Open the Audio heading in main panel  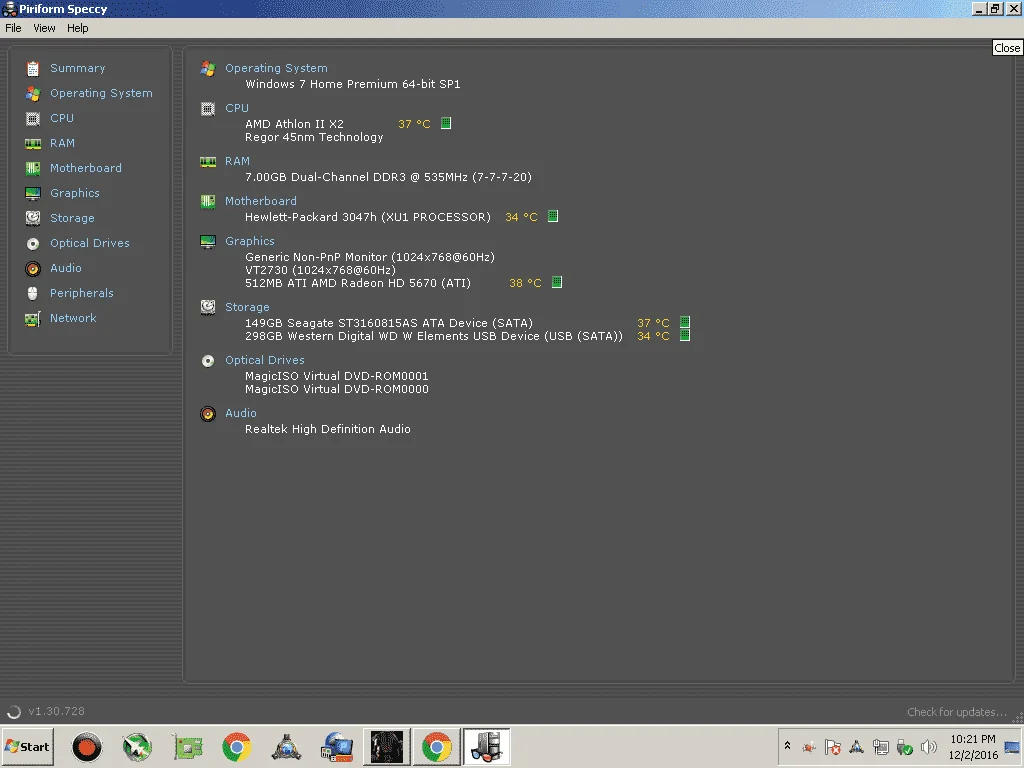click(240, 413)
